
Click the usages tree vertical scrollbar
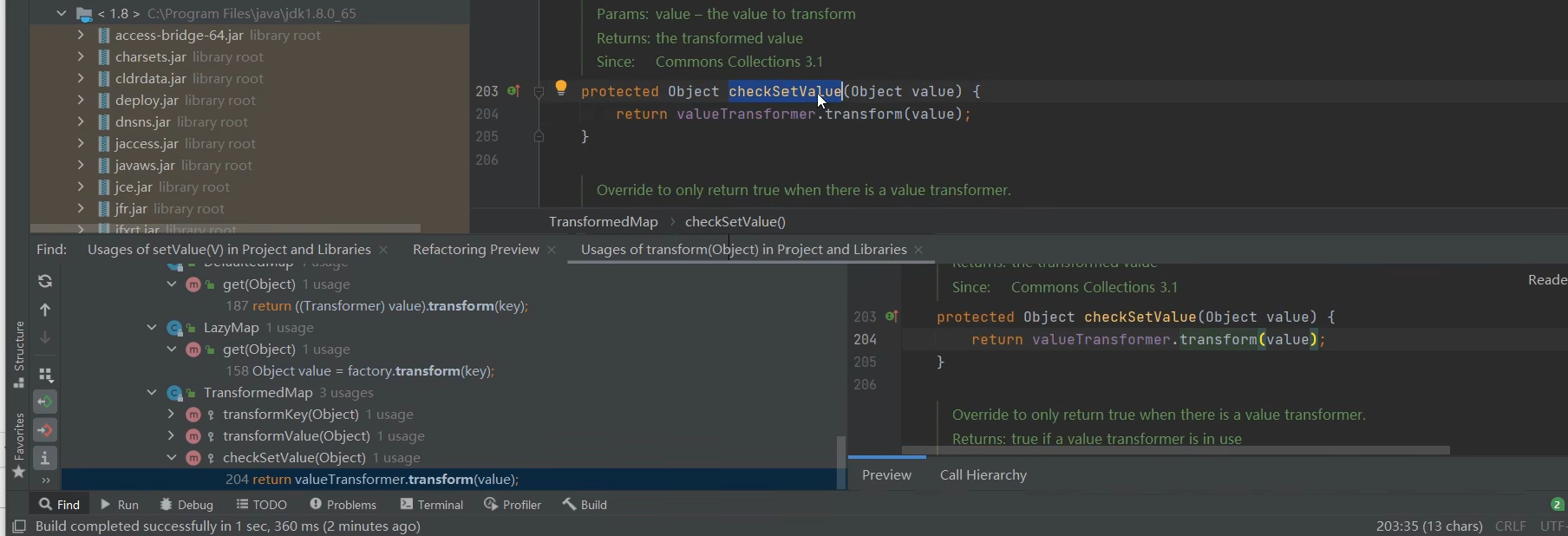840,462
